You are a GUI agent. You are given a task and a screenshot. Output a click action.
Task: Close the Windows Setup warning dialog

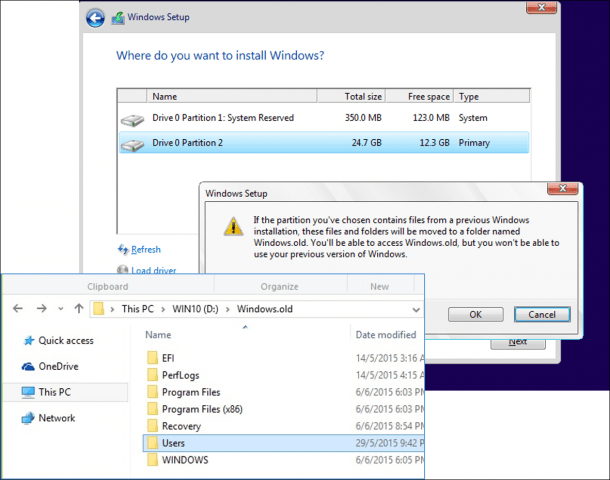(x=563, y=189)
